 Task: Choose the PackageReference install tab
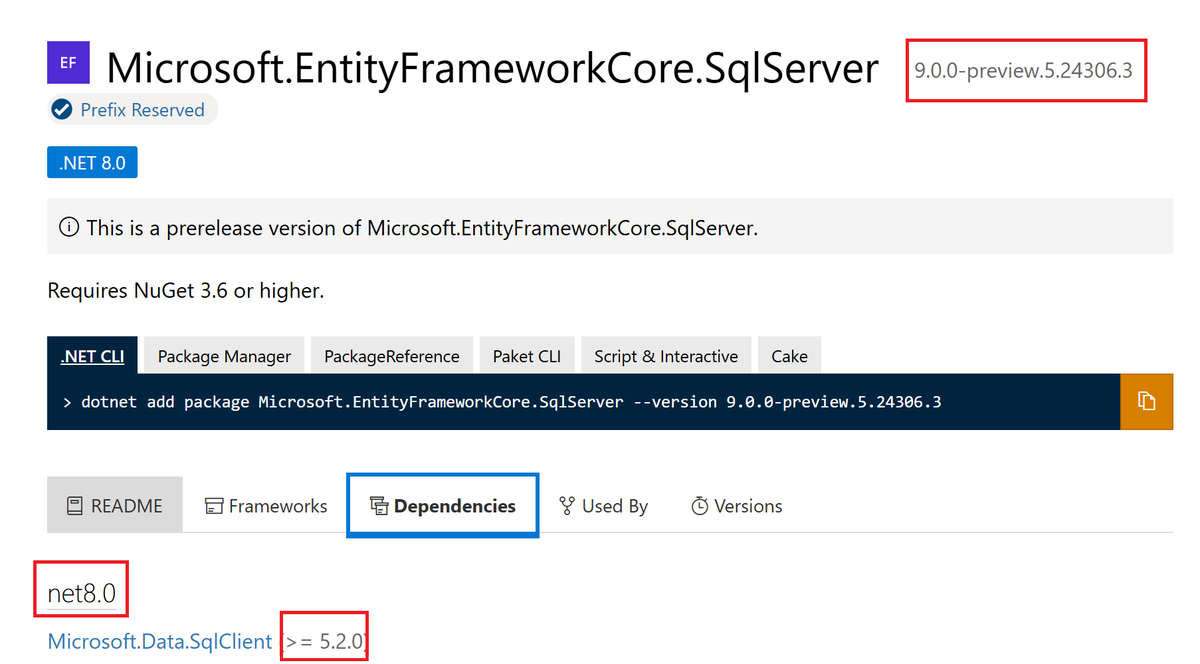click(x=392, y=356)
